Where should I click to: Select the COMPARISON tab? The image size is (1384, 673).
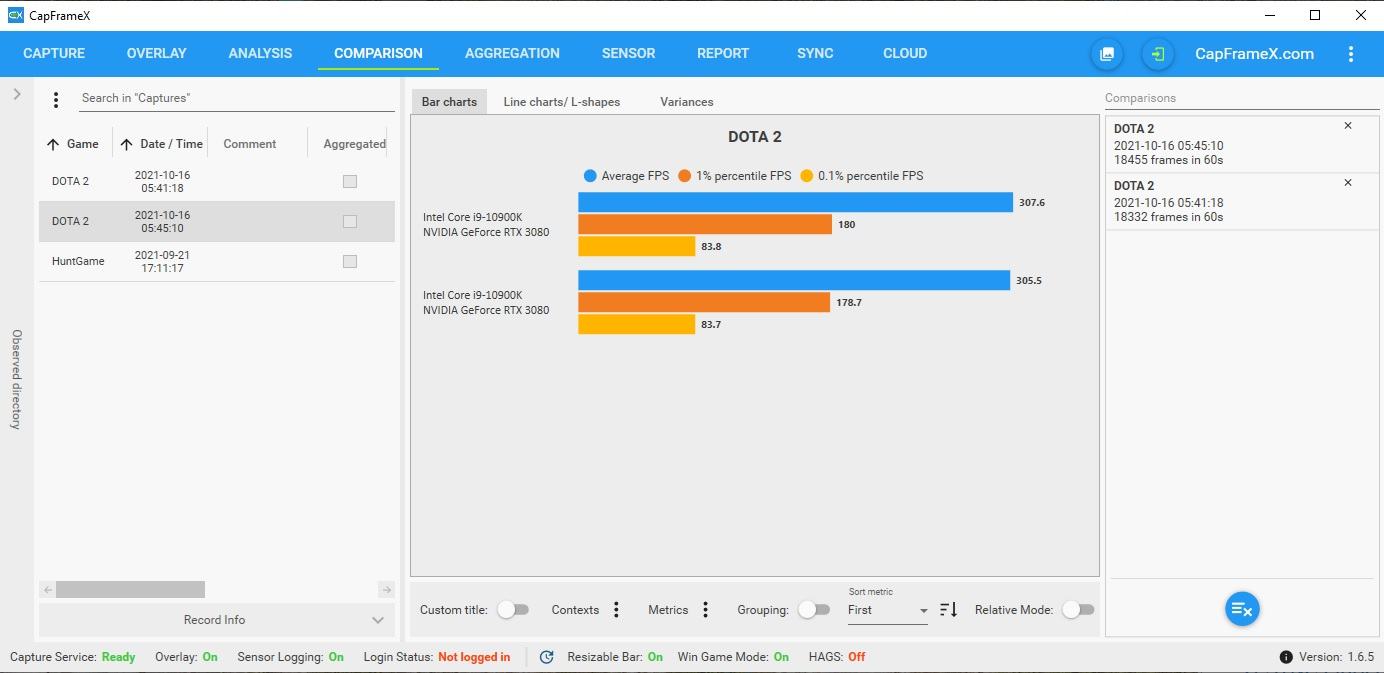click(378, 54)
